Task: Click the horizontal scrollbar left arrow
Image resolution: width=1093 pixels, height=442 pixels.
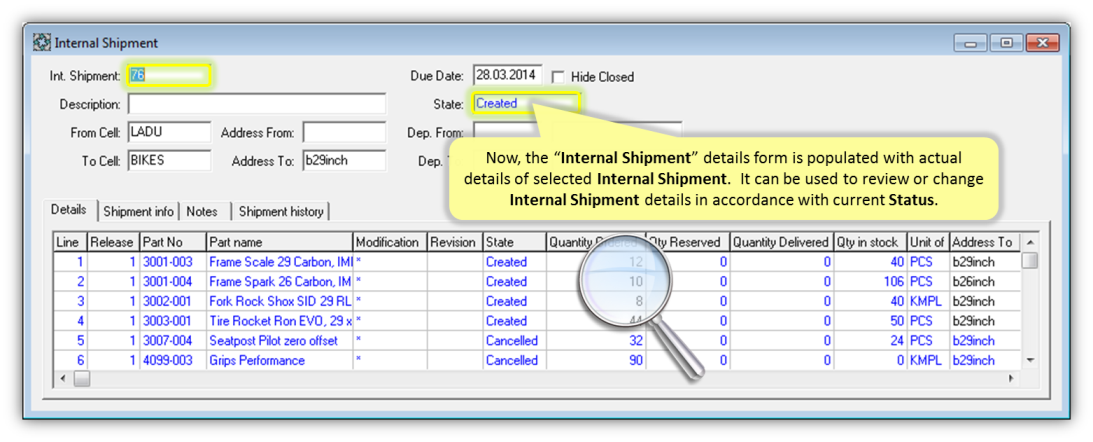Action: pos(63,378)
